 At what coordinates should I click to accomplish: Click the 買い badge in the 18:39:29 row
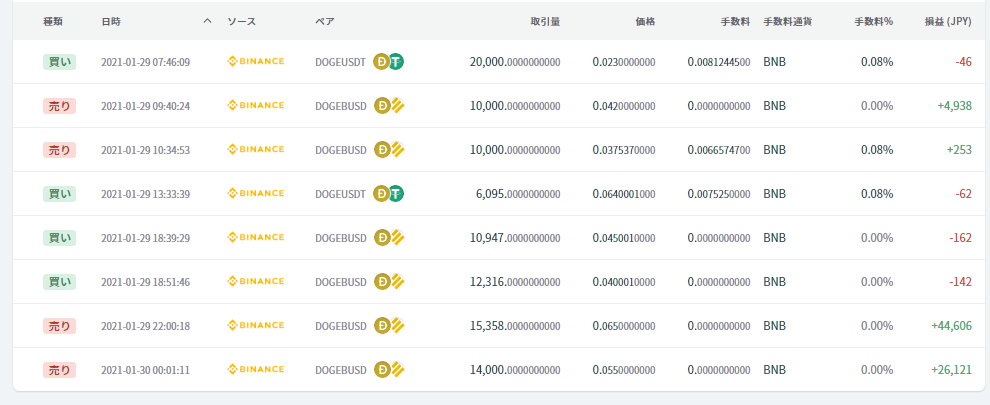tap(59, 238)
